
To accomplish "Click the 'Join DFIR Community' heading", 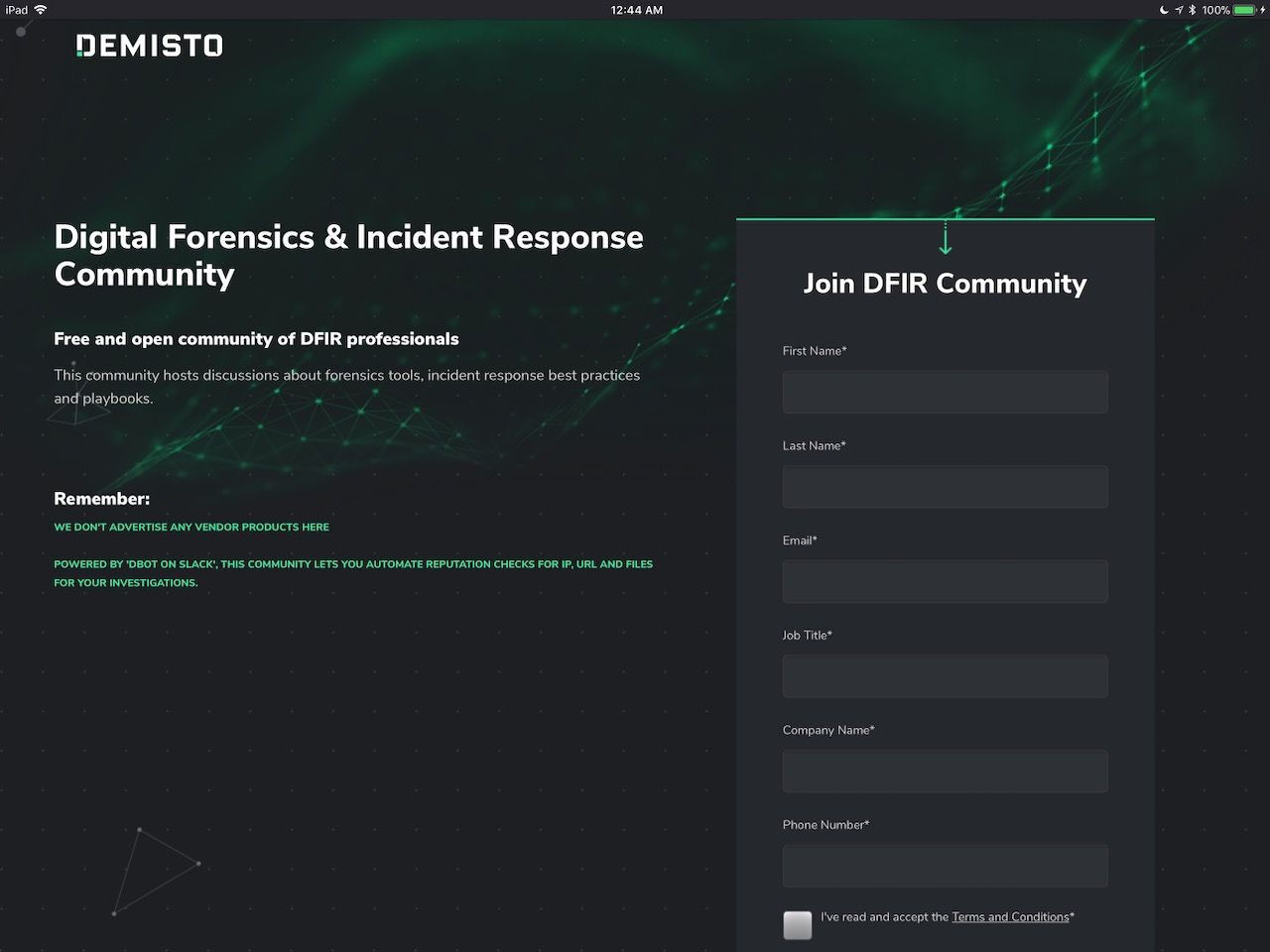I will [945, 284].
